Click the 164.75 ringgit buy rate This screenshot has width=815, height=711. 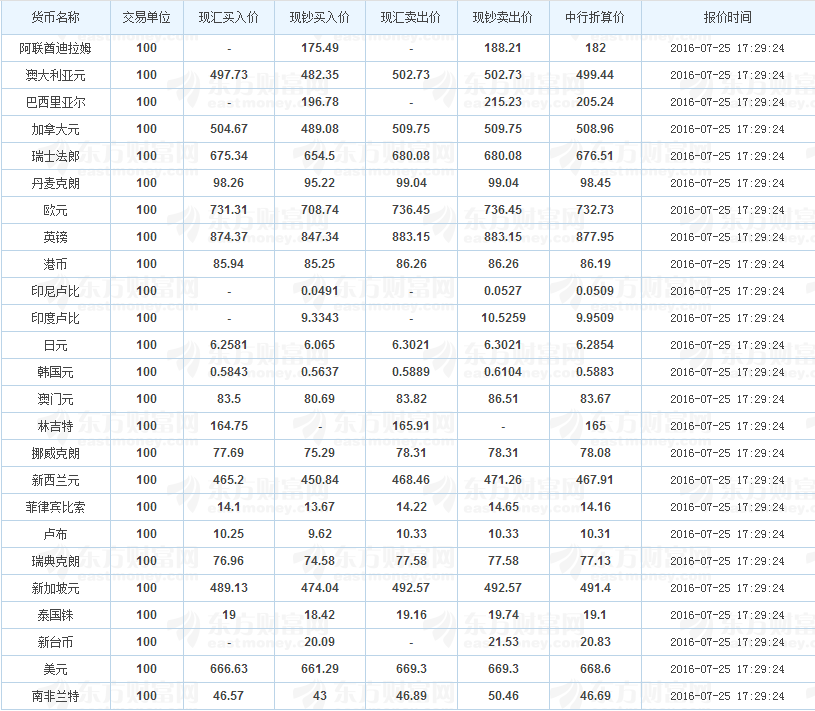click(229, 426)
